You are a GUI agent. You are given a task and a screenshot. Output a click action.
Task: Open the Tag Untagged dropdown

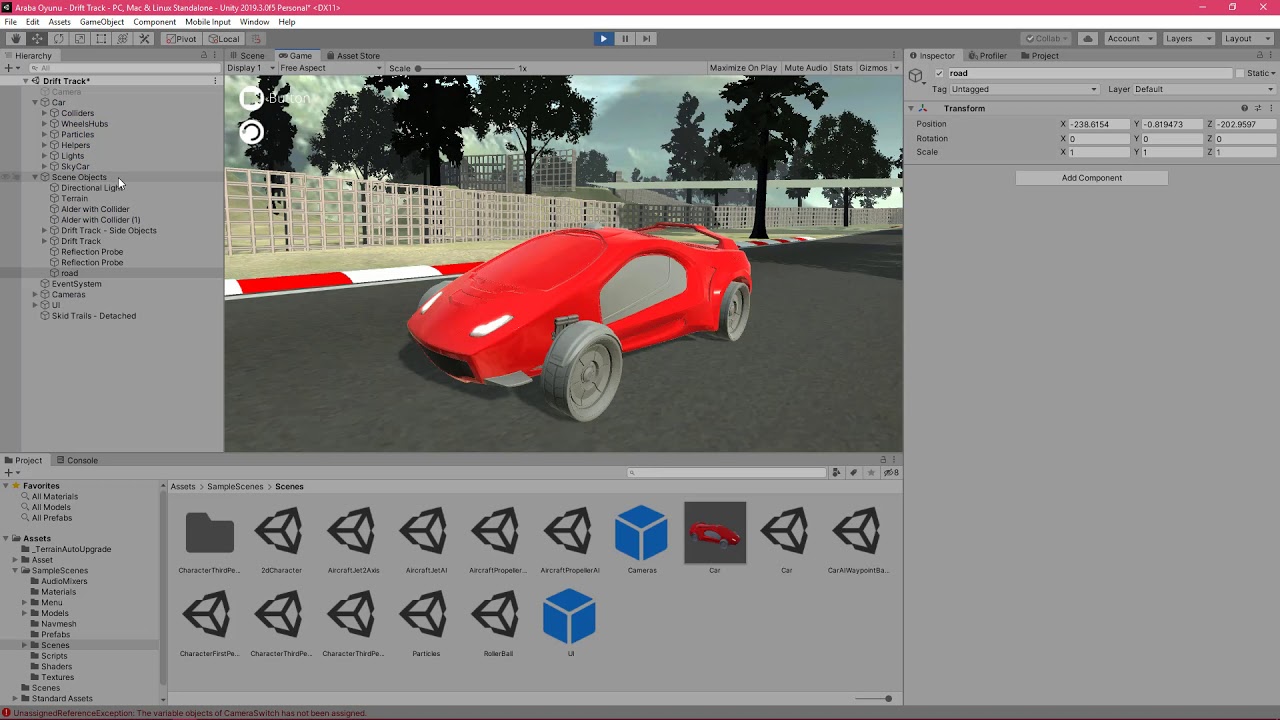(x=1024, y=89)
